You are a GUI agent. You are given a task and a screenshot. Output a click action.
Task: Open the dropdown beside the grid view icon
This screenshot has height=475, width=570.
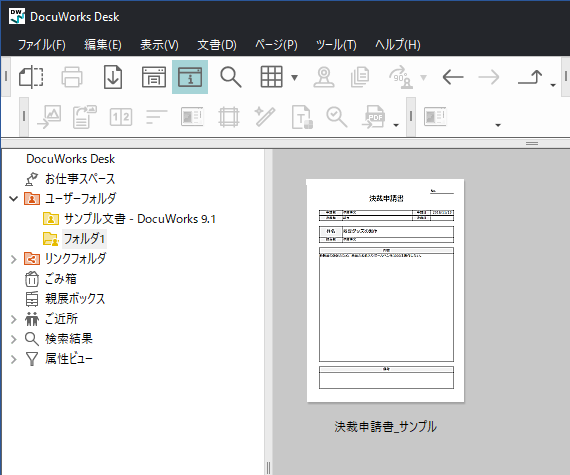[294, 77]
